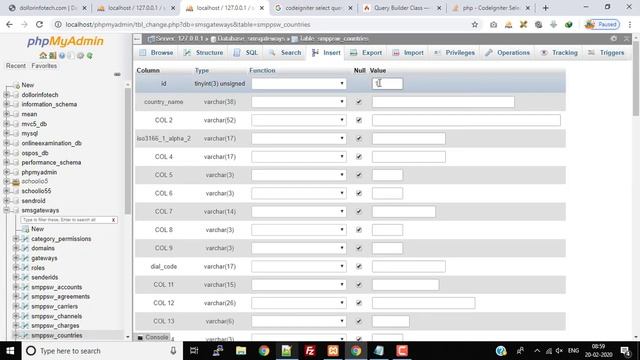Open phpMyAdmin home icon

tap(43, 56)
